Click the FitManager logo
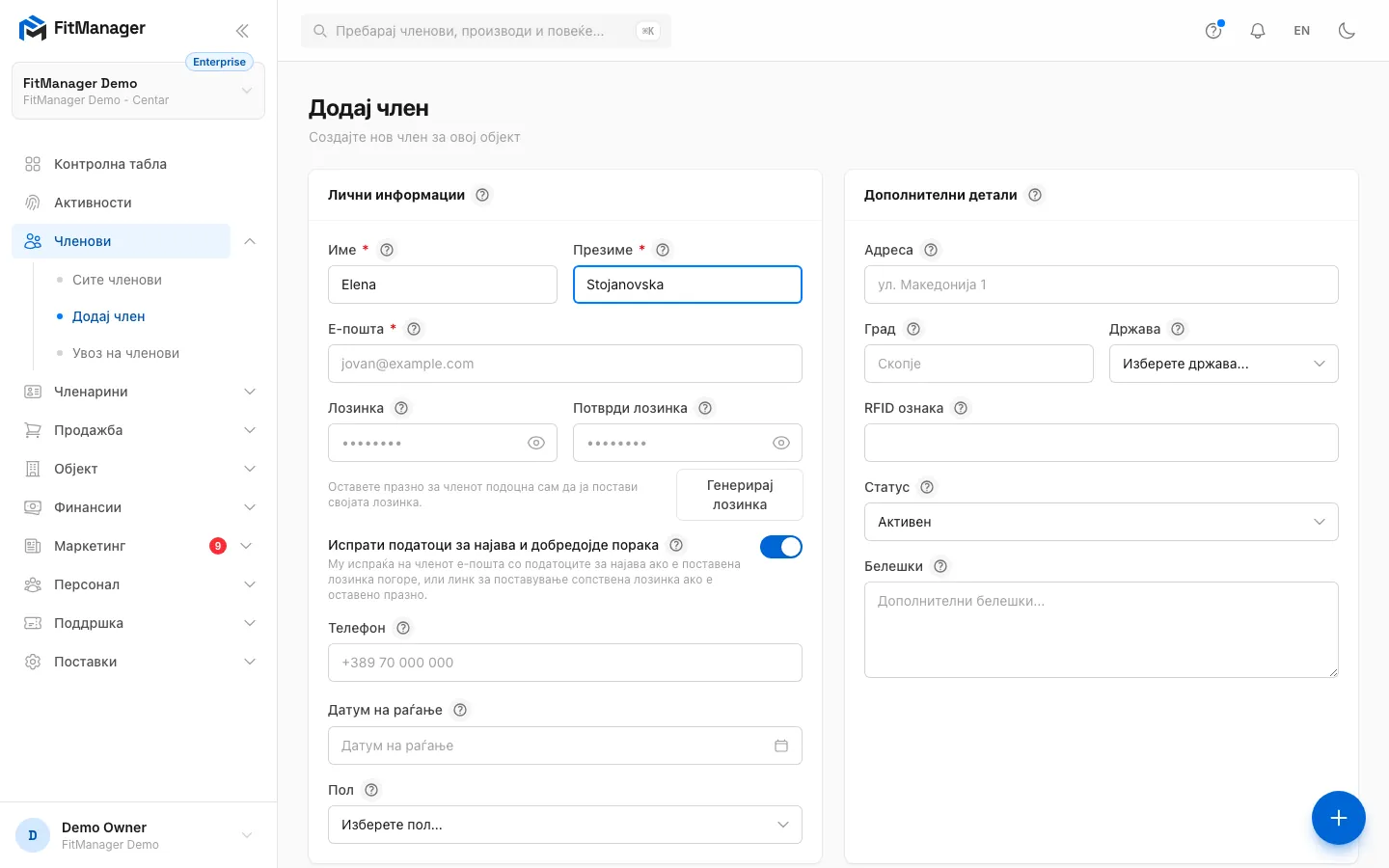The height and width of the screenshot is (868, 1389). pos(82,29)
